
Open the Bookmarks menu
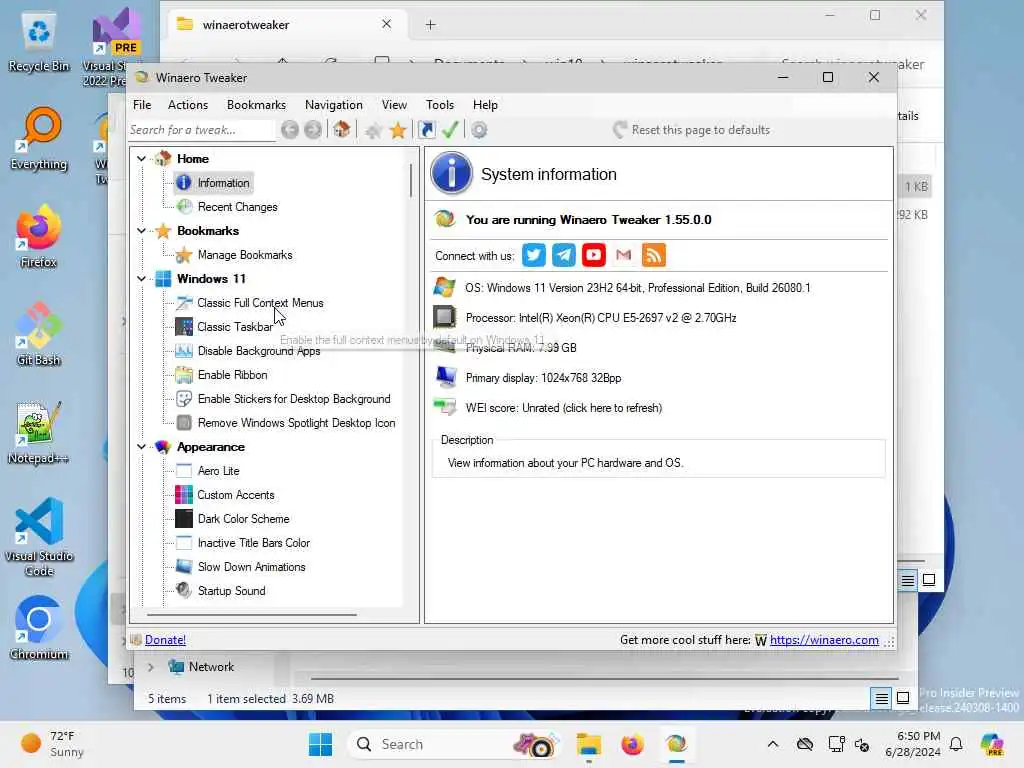pos(256,105)
